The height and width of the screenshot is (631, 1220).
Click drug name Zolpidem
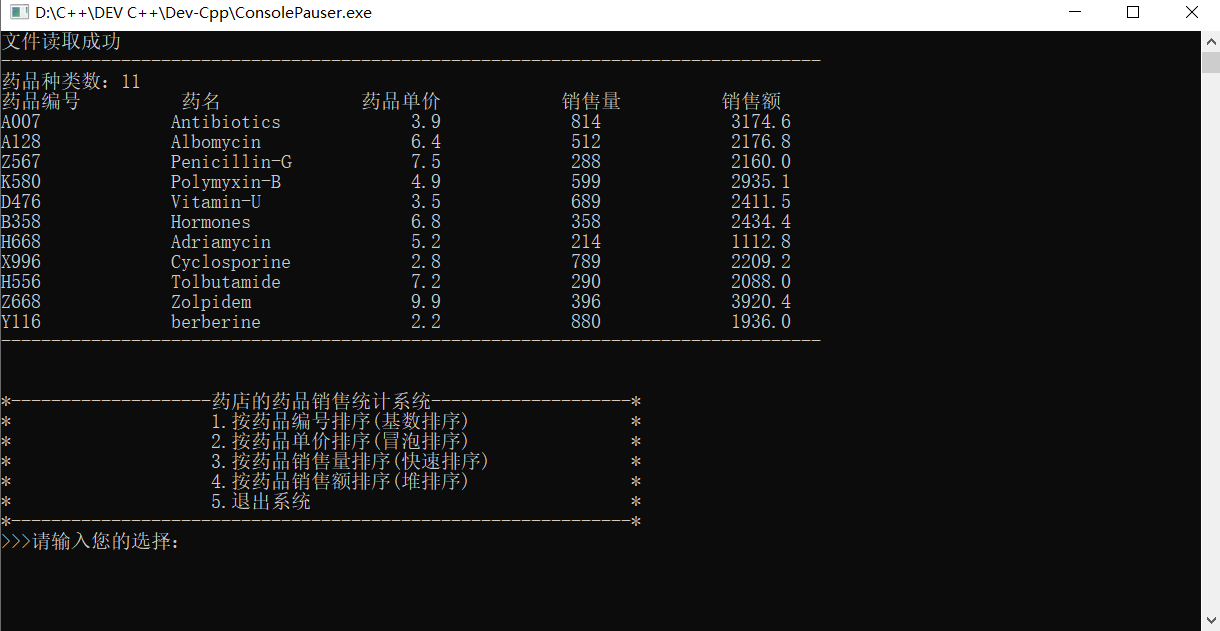(x=211, y=302)
